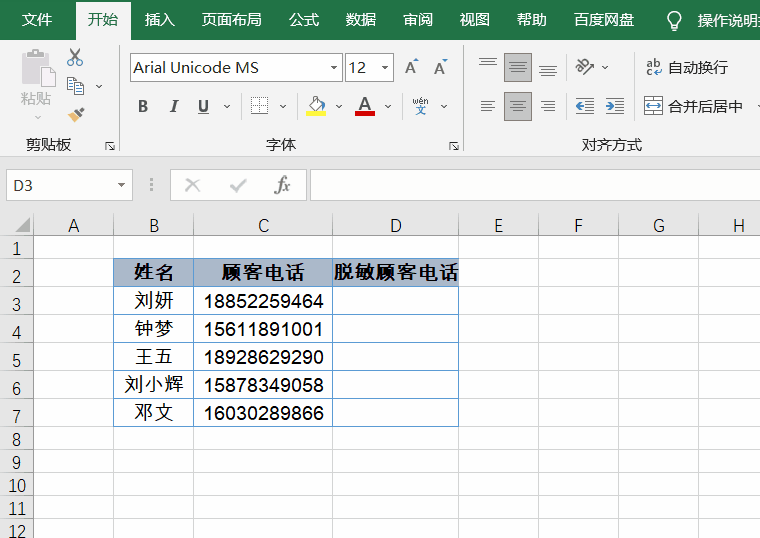Apply red font color A
Screen dimensions: 760x538
click(364, 106)
